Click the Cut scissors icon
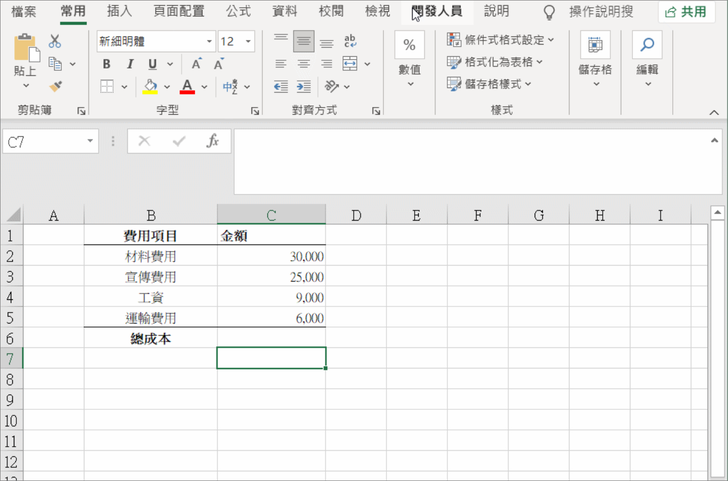Screen dimensions: 728x481 tap(54, 42)
